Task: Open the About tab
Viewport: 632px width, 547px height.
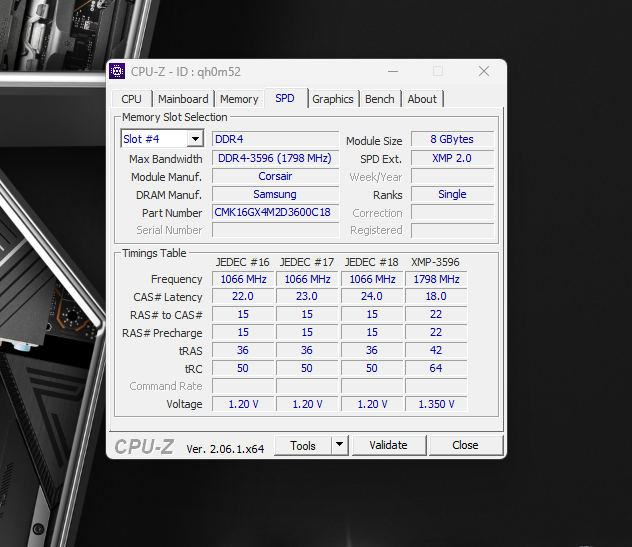Action: [422, 99]
